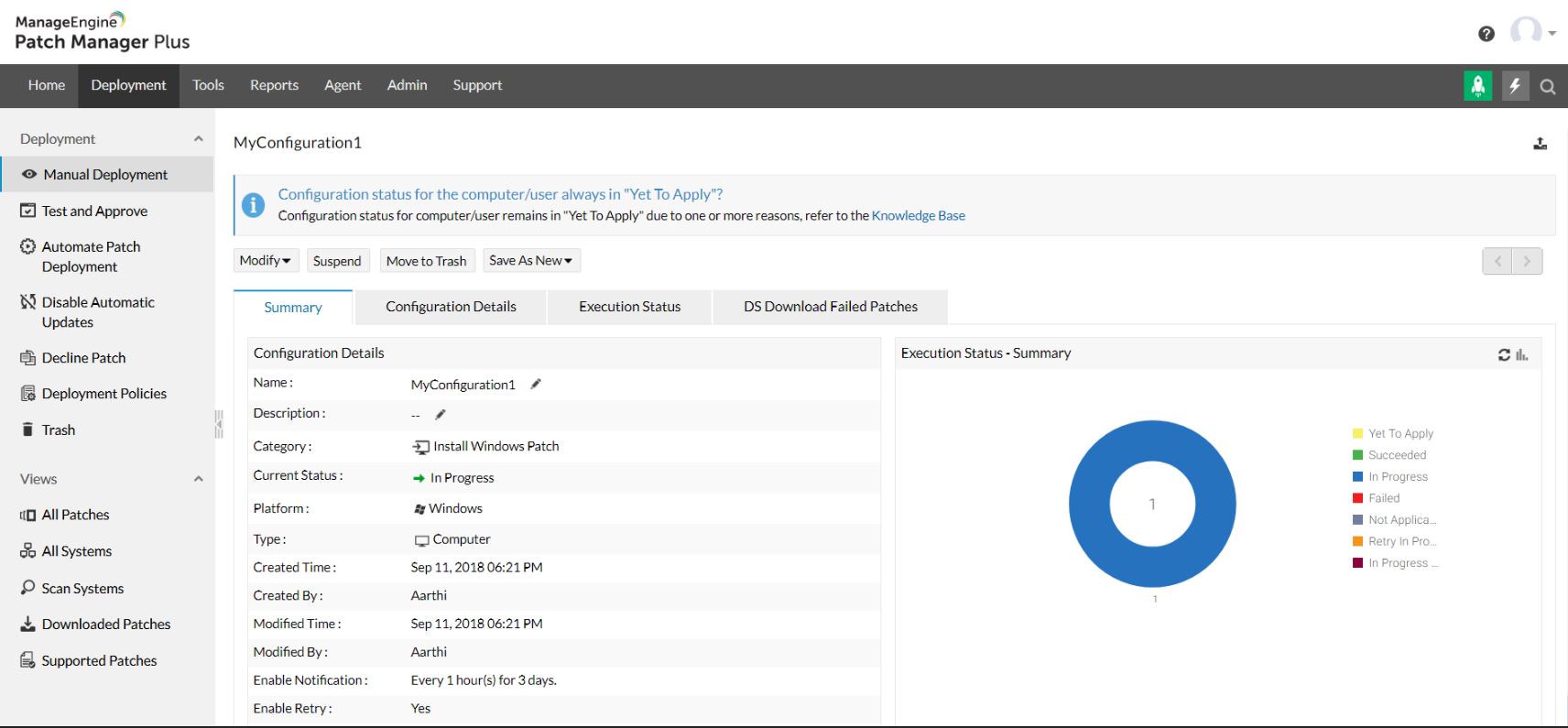Edit configuration name with pencil icon
Viewport: 1568px width, 728px height.
click(536, 385)
